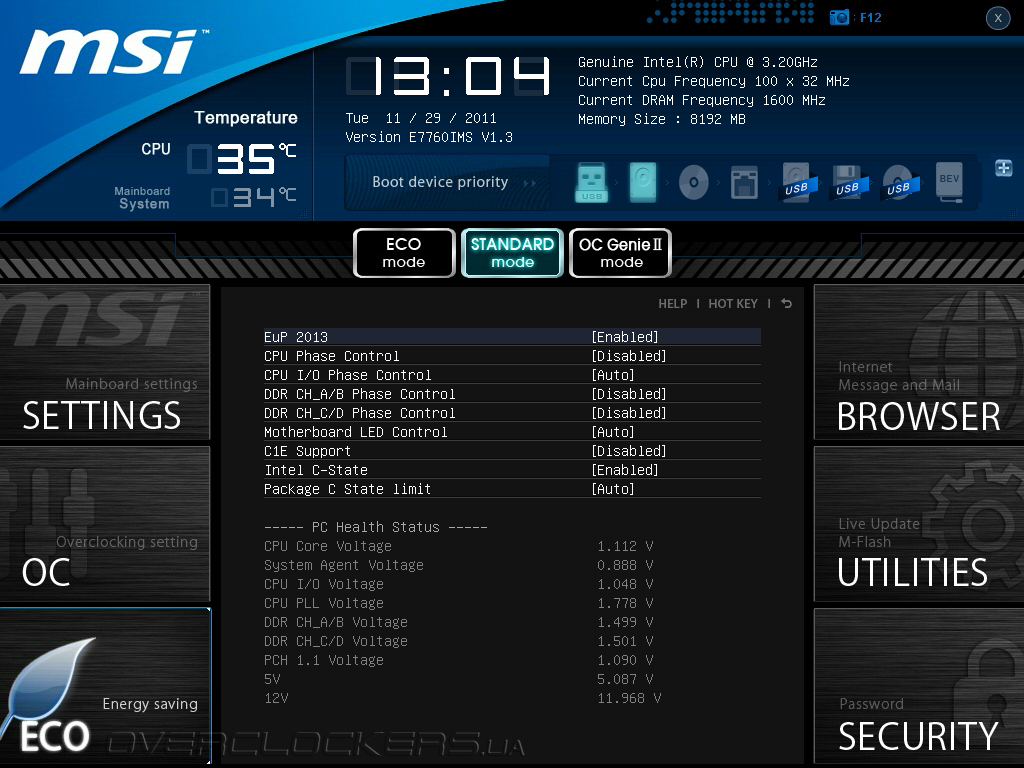The image size is (1024, 768).
Task: Change the EuP 2013 [Enabled] value
Action: [x=625, y=337]
